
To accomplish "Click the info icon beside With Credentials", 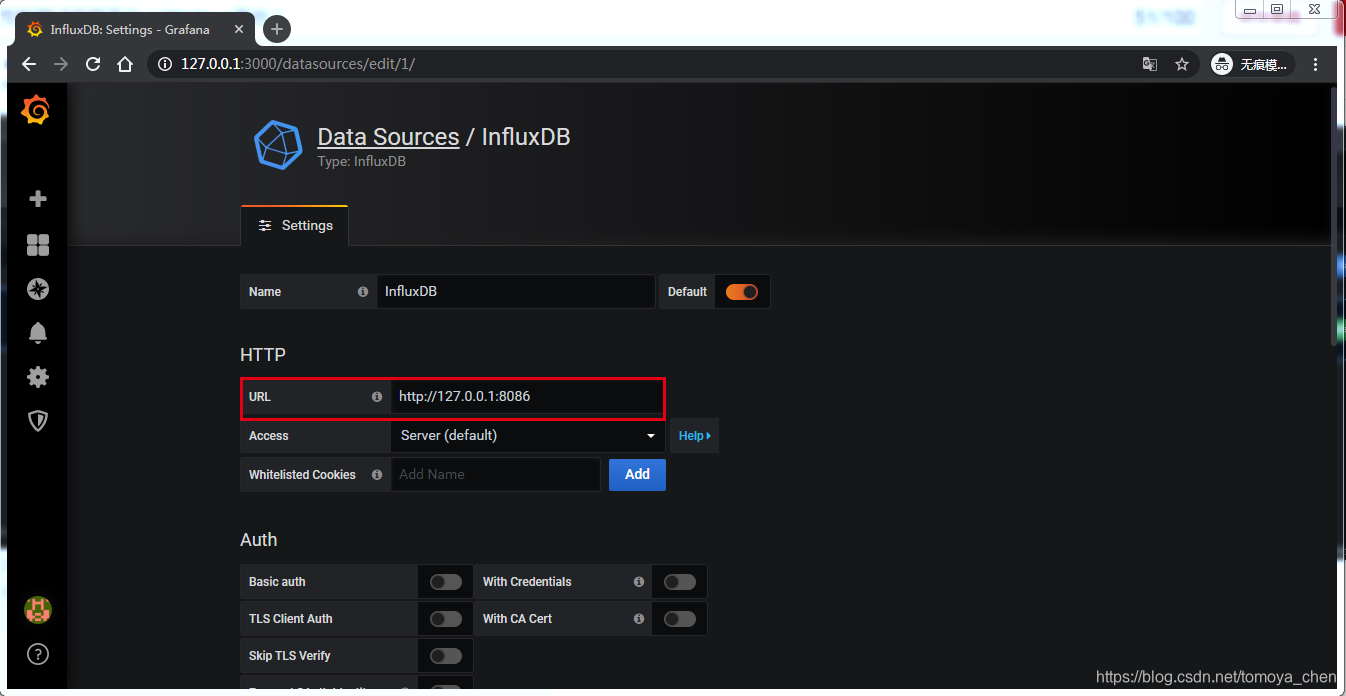I will (x=638, y=582).
